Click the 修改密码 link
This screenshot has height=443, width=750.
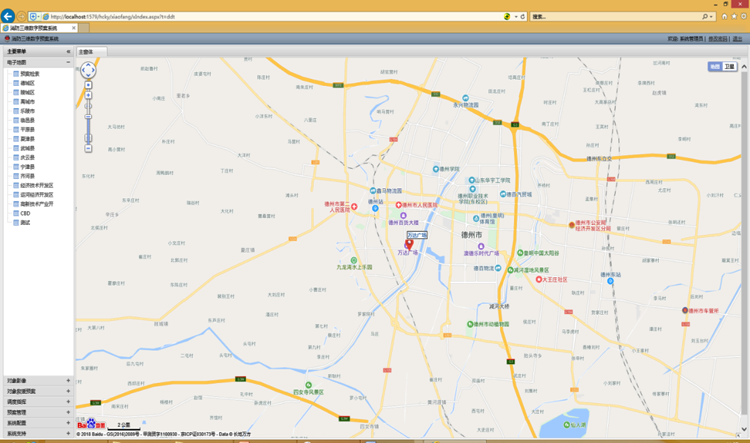click(717, 39)
